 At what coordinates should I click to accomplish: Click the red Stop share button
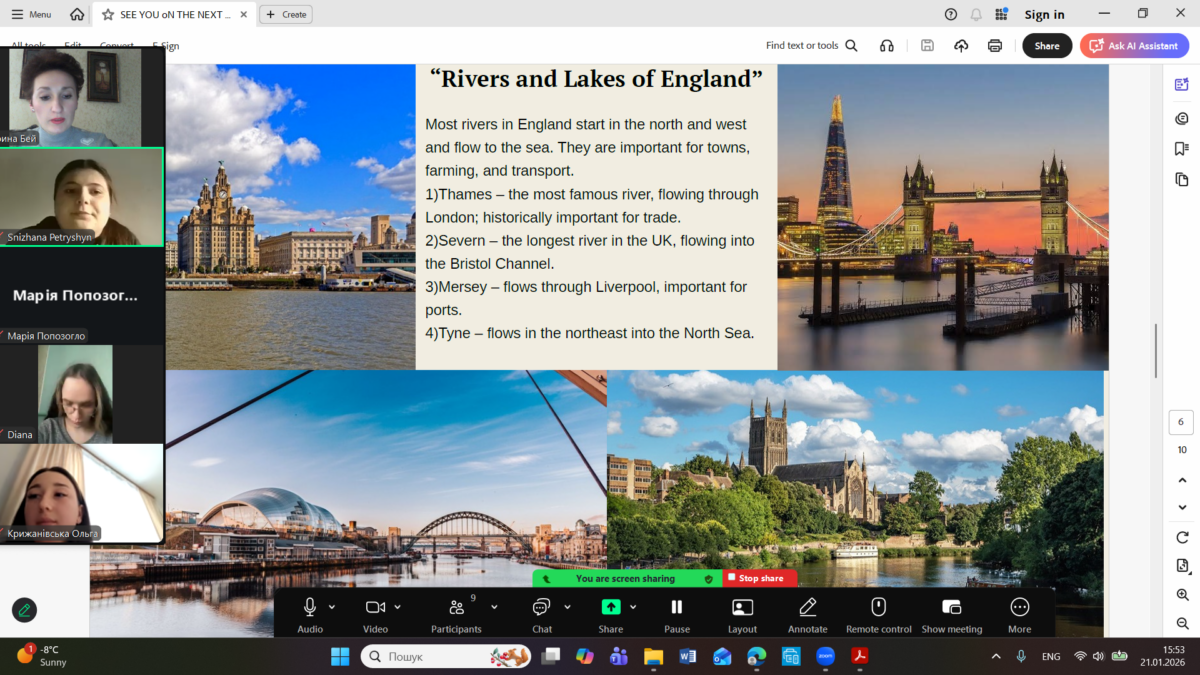coord(760,578)
